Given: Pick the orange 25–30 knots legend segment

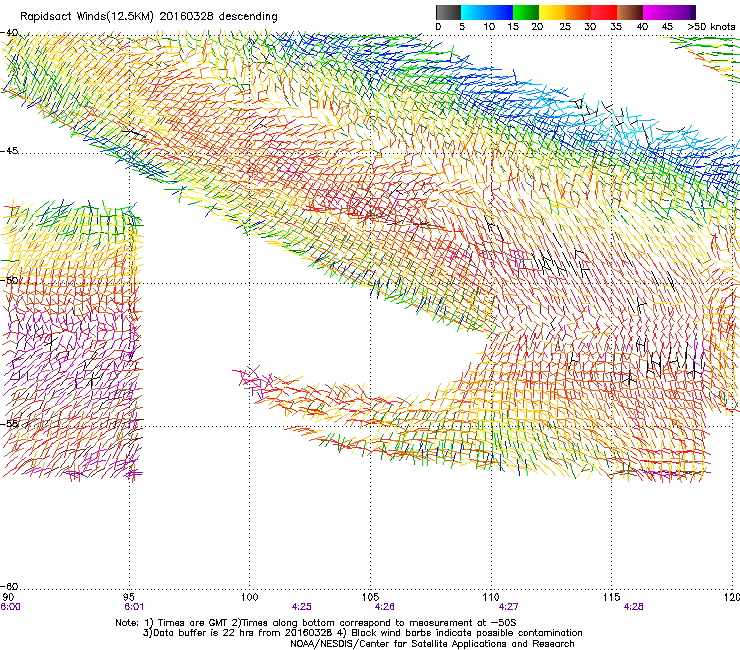Looking at the screenshot, I should [x=578, y=12].
